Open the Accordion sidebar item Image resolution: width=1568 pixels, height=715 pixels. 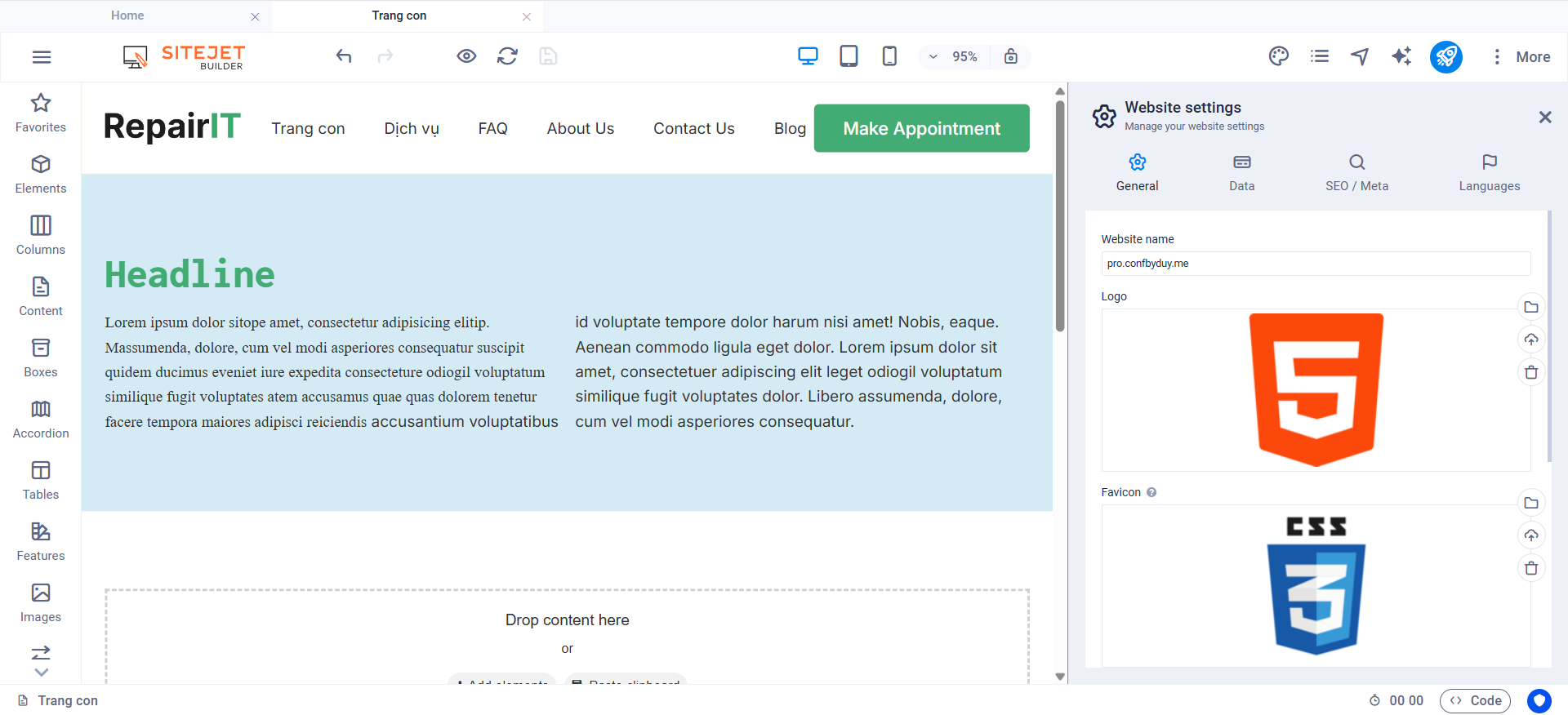click(41, 420)
